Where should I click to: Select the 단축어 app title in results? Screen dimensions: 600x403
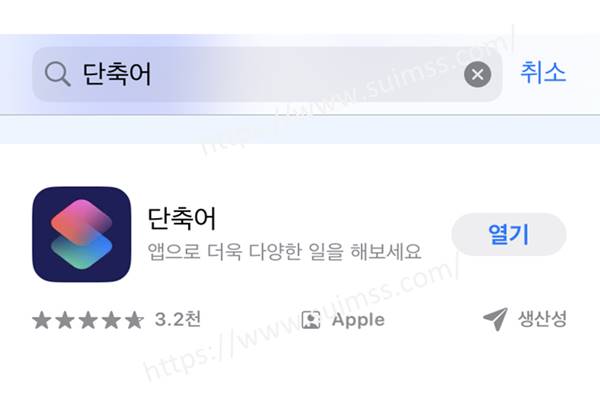pyautogui.click(x=182, y=219)
